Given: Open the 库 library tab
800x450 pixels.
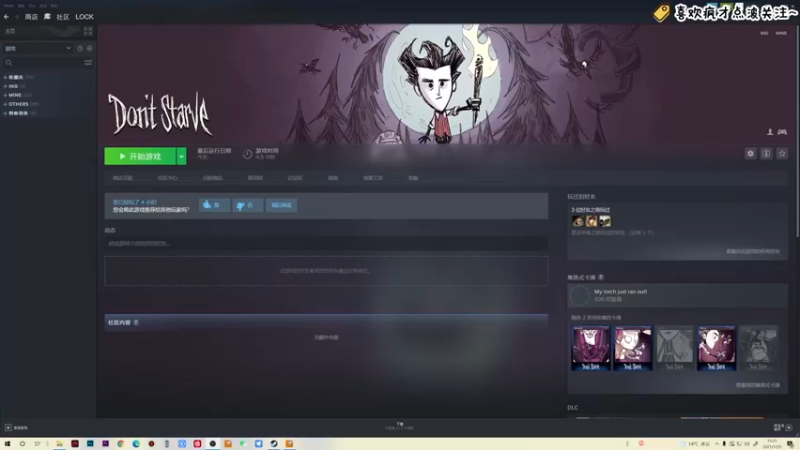Looking at the screenshot, I should click(47, 17).
